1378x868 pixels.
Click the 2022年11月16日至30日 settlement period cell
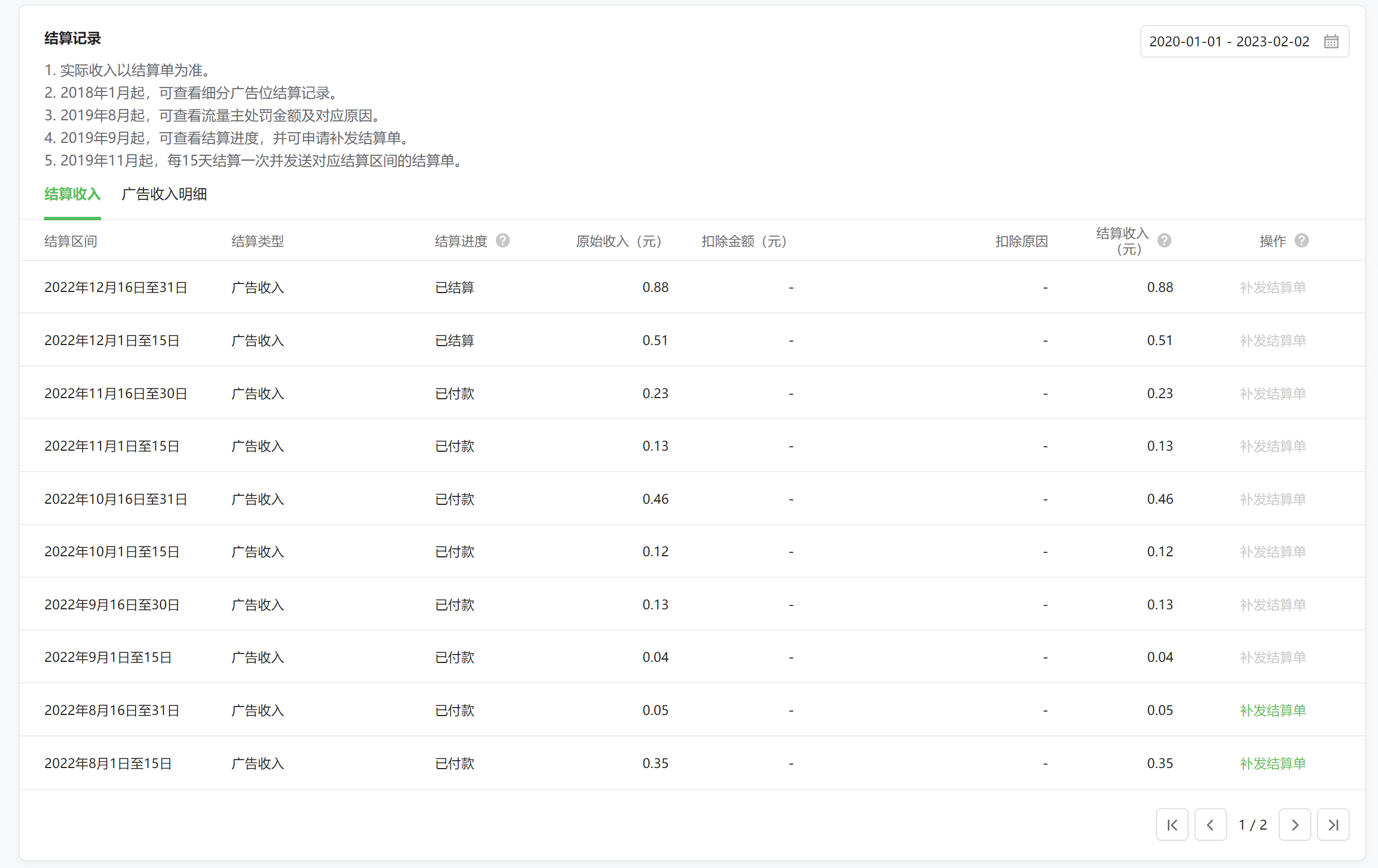pyautogui.click(x=116, y=394)
